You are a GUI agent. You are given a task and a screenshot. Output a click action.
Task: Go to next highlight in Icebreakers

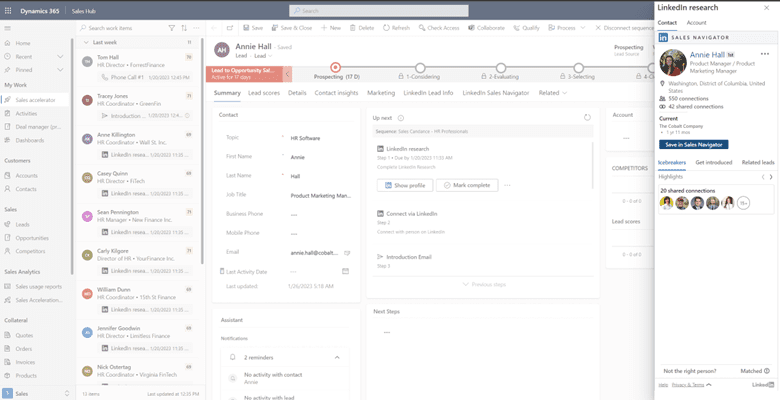pyautogui.click(x=771, y=177)
